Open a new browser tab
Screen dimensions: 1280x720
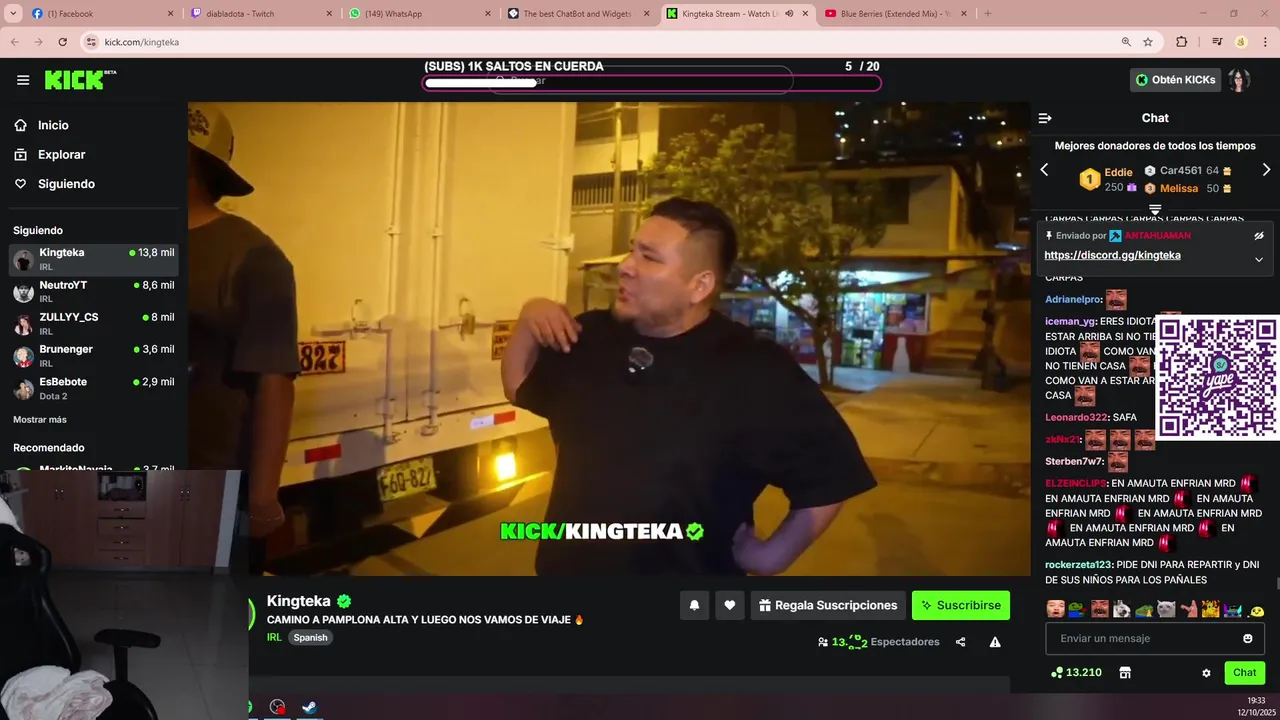pos(988,14)
